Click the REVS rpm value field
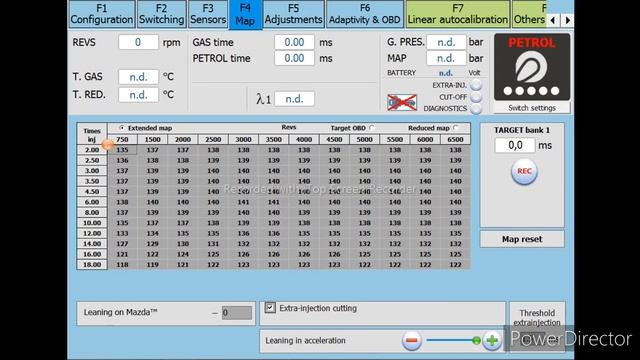The height and width of the screenshot is (360, 640). pos(138,42)
